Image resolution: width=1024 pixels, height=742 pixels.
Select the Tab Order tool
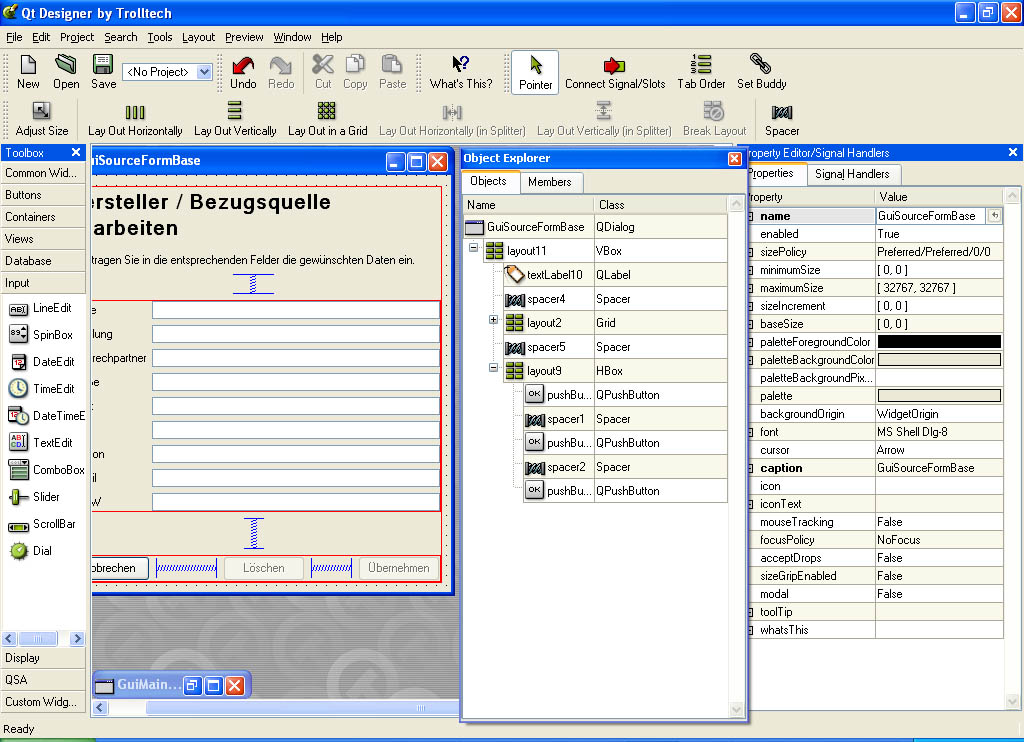click(x=701, y=72)
